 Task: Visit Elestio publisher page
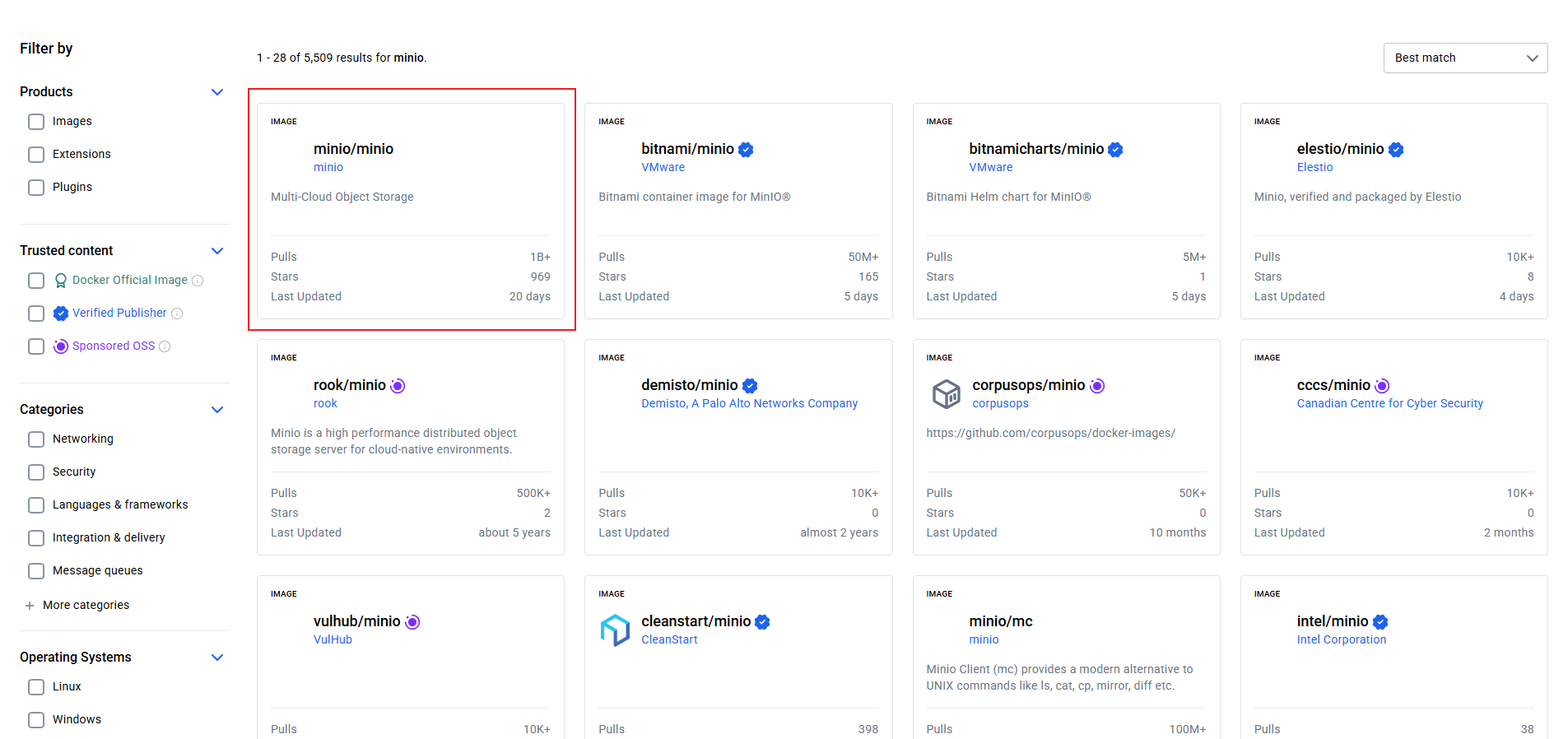tap(1314, 167)
